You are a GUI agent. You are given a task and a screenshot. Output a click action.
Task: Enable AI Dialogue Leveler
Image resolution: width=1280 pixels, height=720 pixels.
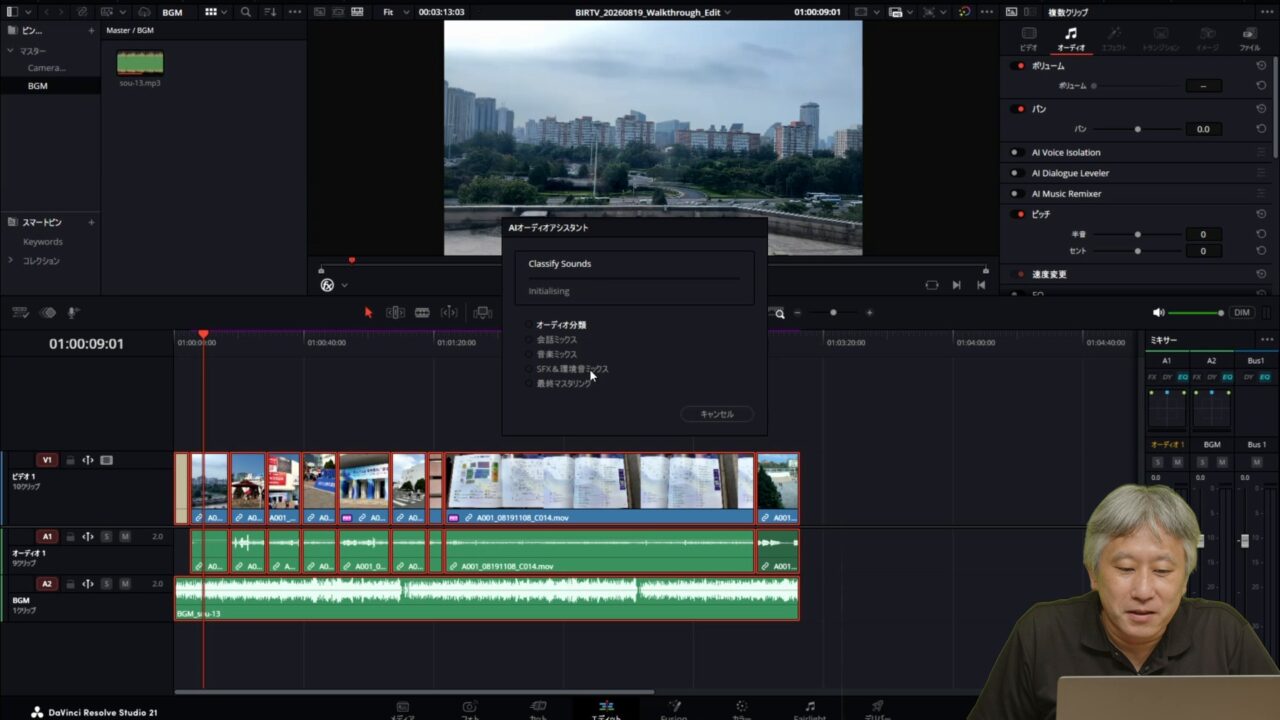click(1015, 173)
